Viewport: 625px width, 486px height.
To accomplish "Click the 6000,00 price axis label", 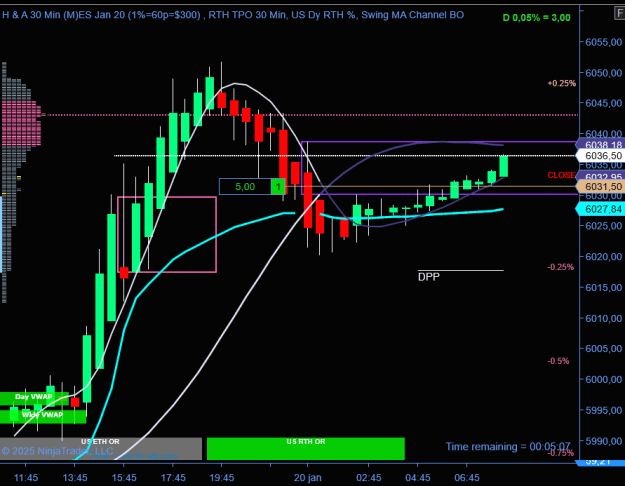I will 603,379.
